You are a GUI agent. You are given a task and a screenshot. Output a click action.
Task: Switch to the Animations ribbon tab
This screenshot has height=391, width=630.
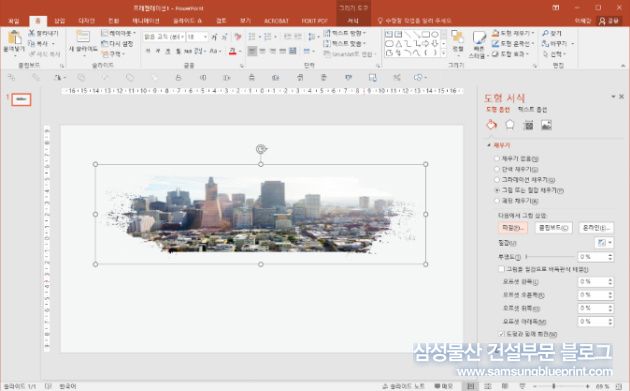(x=146, y=21)
